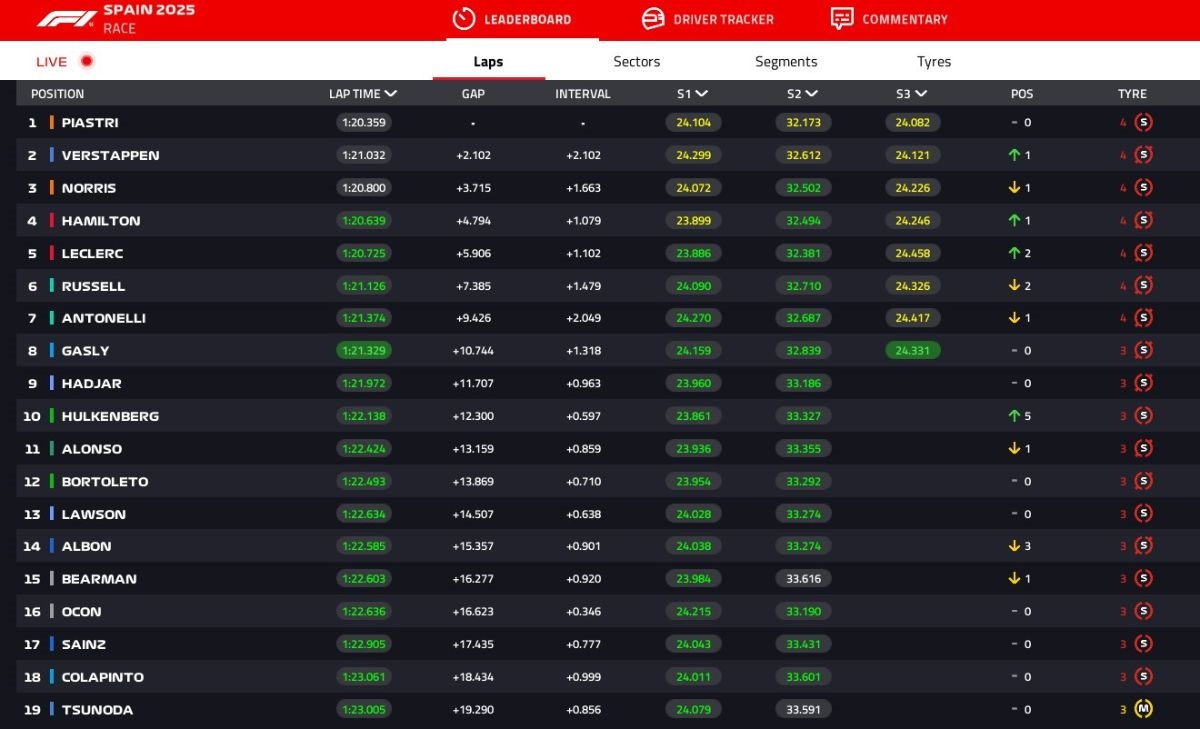This screenshot has height=729, width=1200.
Task: Click Norris's yellow position-down arrow
Action: click(1014, 188)
